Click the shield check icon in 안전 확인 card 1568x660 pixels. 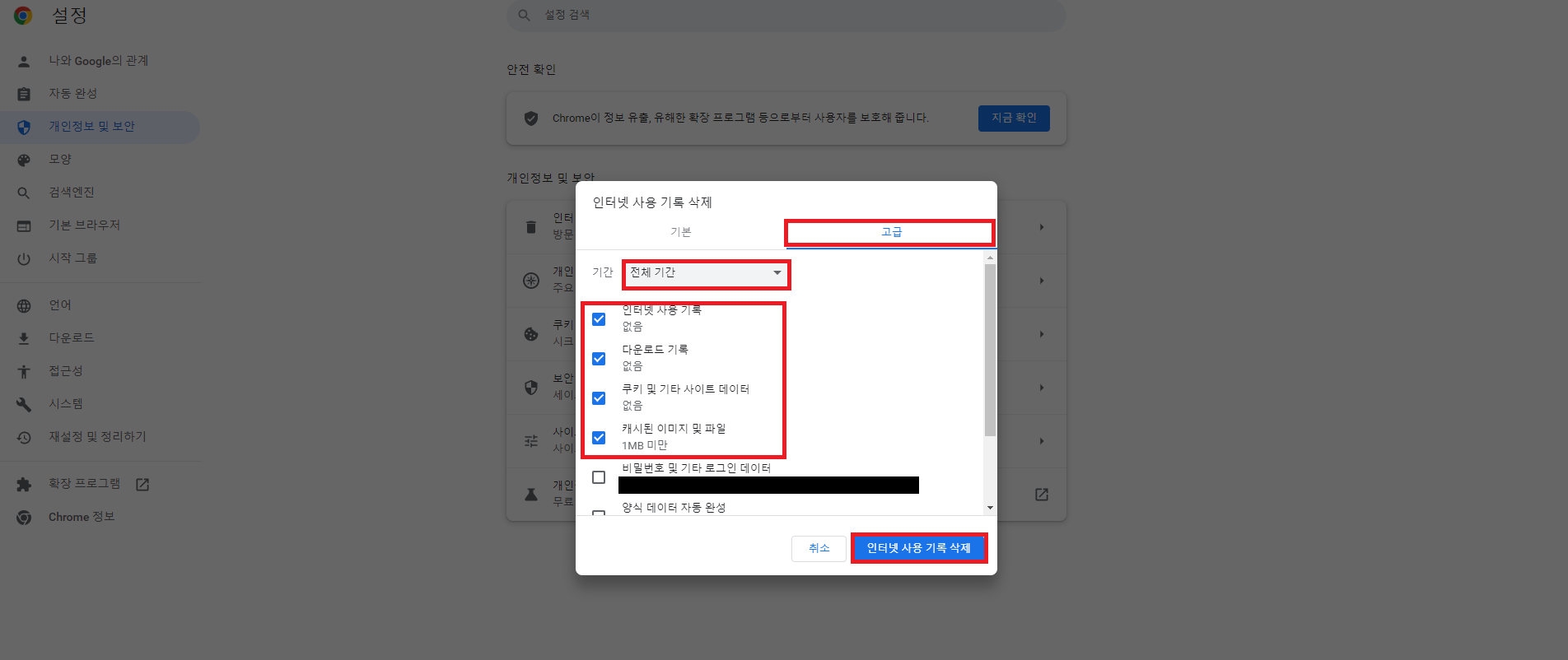[x=531, y=119]
